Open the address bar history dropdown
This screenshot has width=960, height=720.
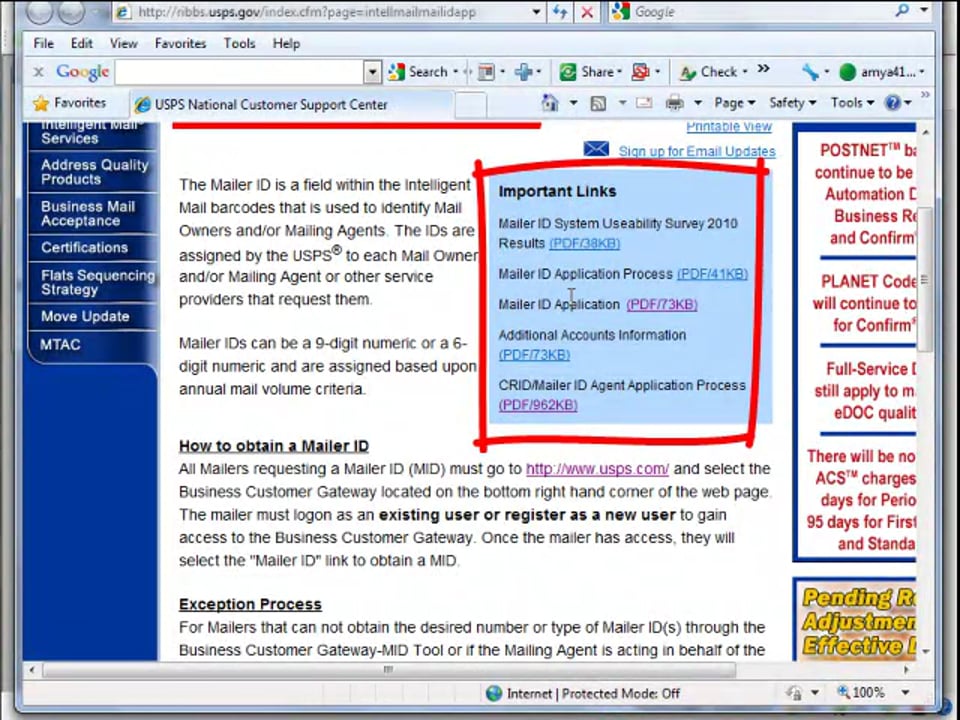point(536,12)
